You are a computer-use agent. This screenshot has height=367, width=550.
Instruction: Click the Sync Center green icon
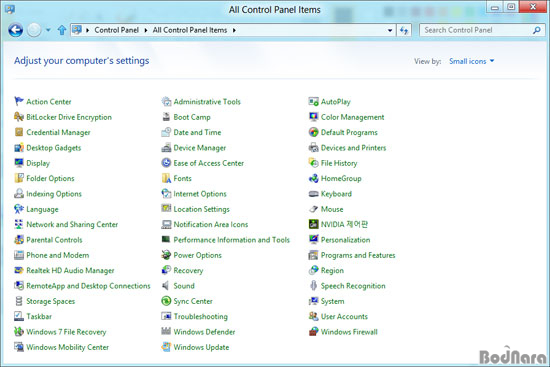click(x=166, y=301)
